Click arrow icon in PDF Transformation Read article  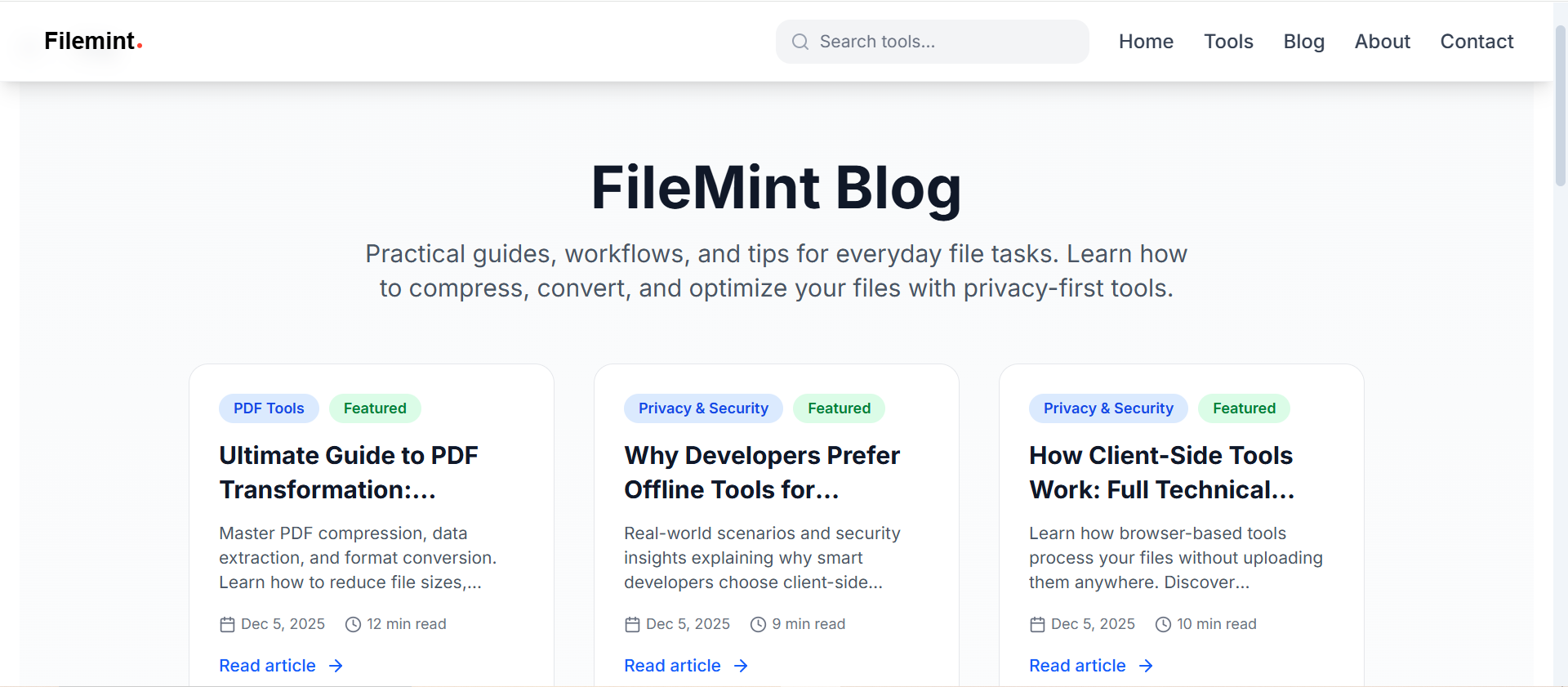[336, 666]
